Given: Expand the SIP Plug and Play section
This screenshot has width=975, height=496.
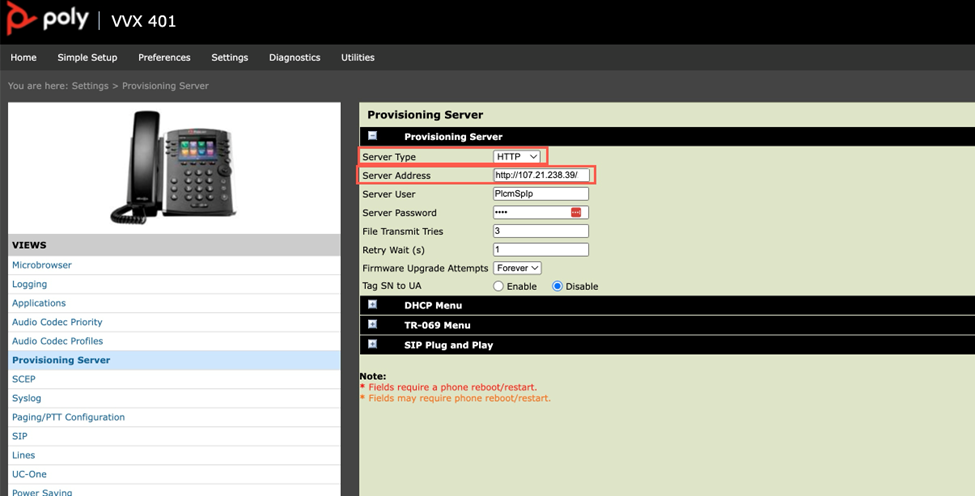Looking at the screenshot, I should 372,345.
